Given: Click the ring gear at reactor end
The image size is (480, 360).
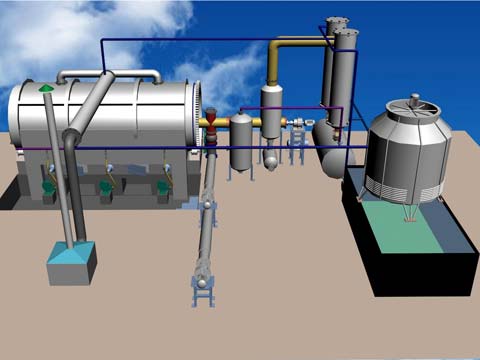Looking at the screenshot, I should (x=198, y=113).
